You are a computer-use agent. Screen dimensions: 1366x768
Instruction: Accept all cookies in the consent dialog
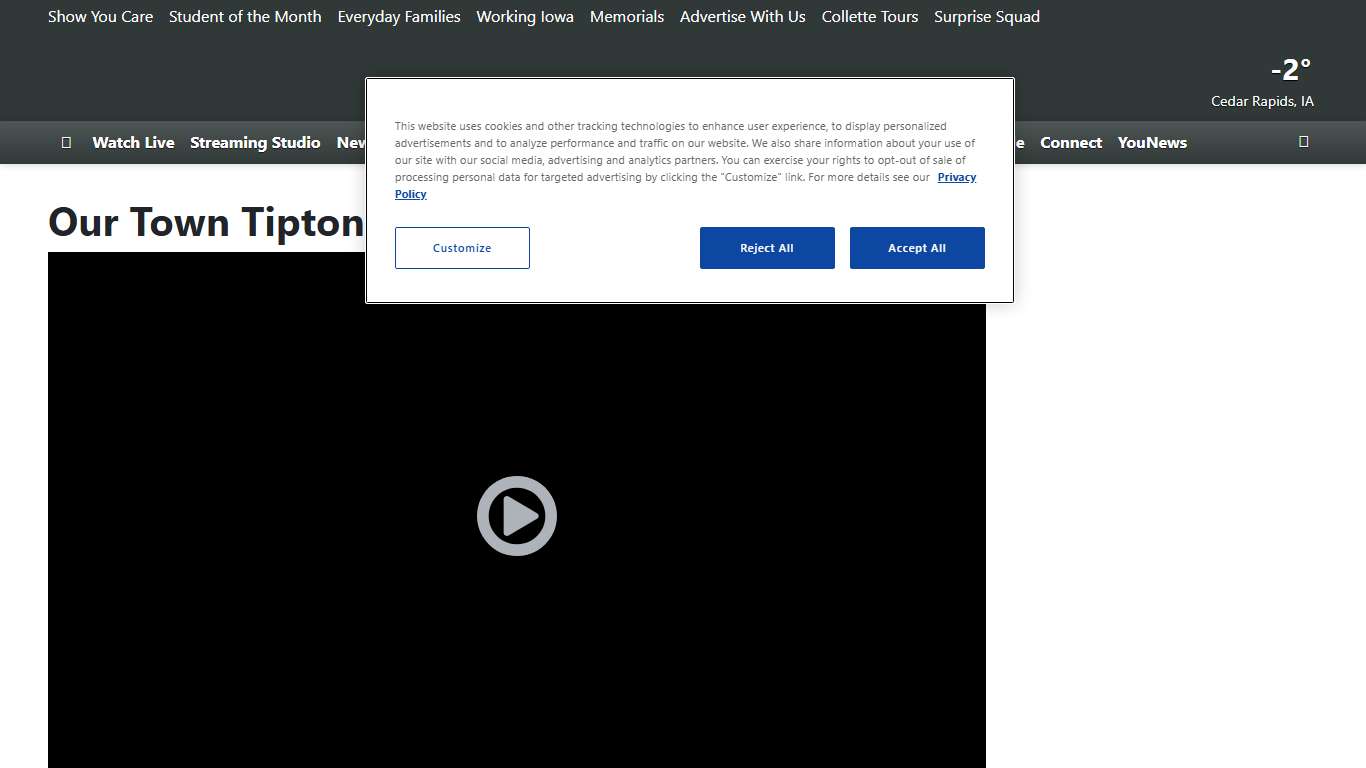916,248
